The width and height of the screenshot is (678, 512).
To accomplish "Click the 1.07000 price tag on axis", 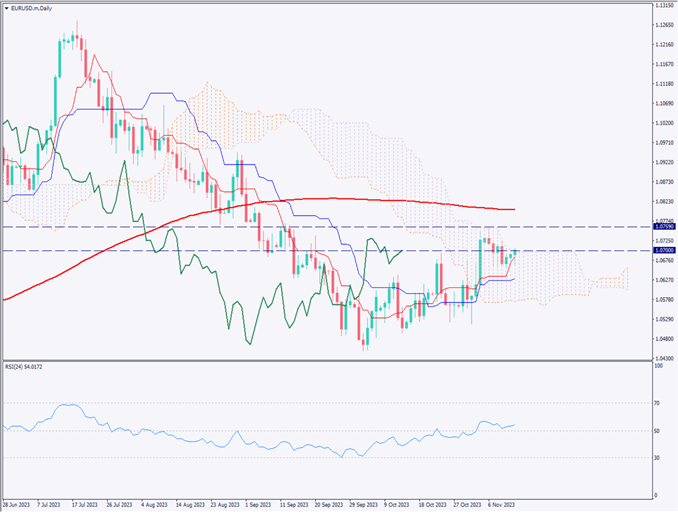I will pos(662,250).
